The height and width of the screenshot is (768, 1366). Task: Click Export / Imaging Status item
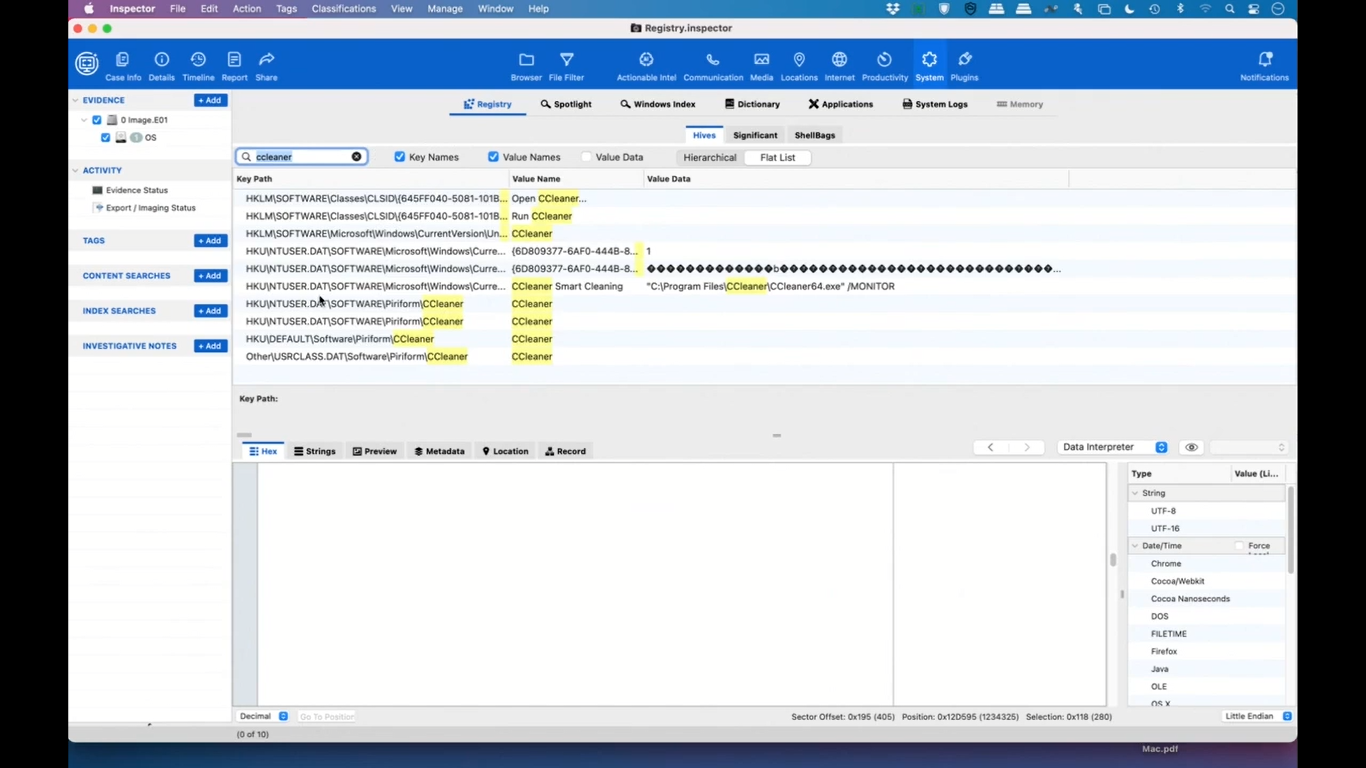pos(150,208)
